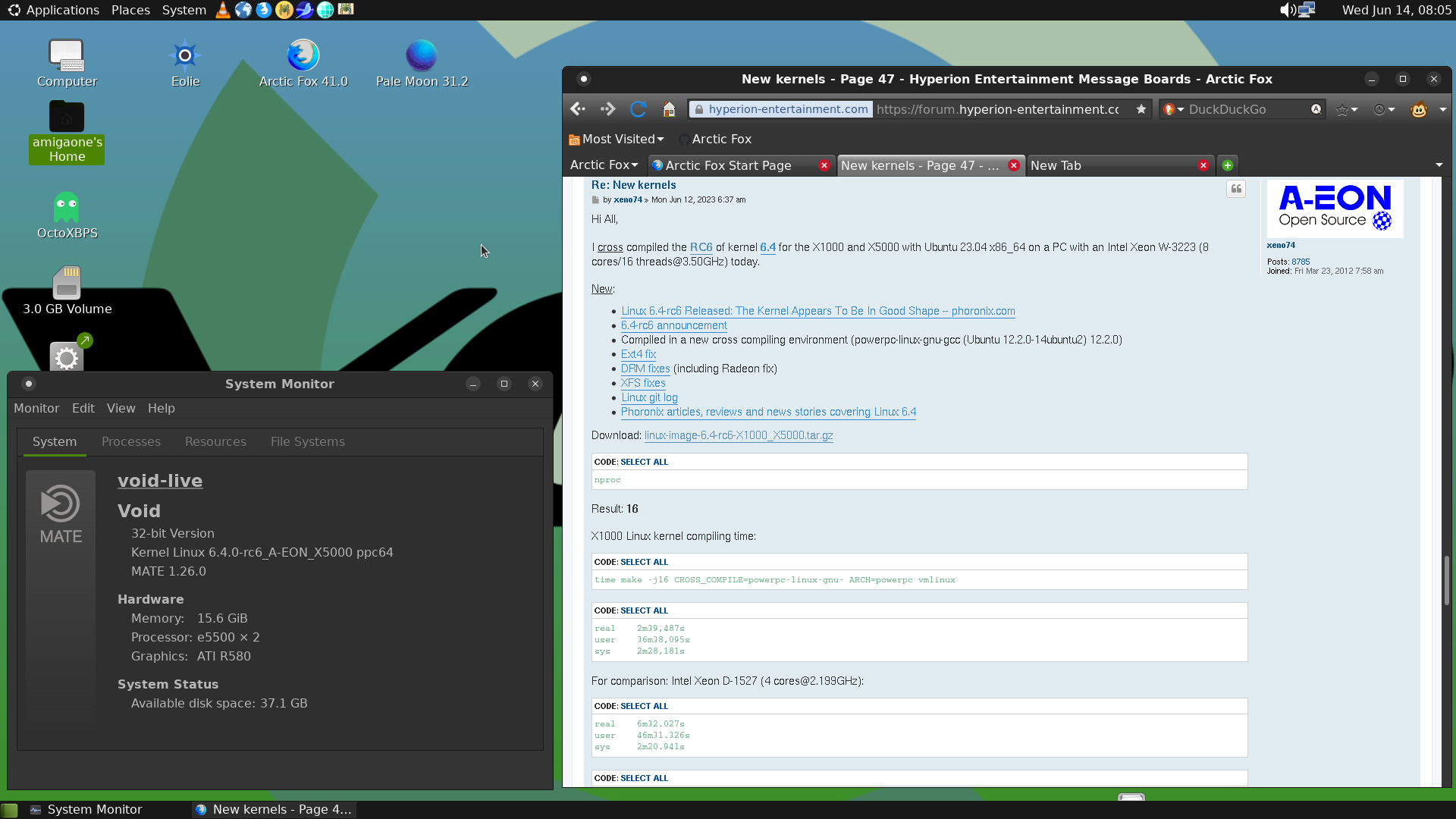This screenshot has height=819, width=1456.
Task: Add a new tab with the green plus button
Action: tap(1227, 165)
